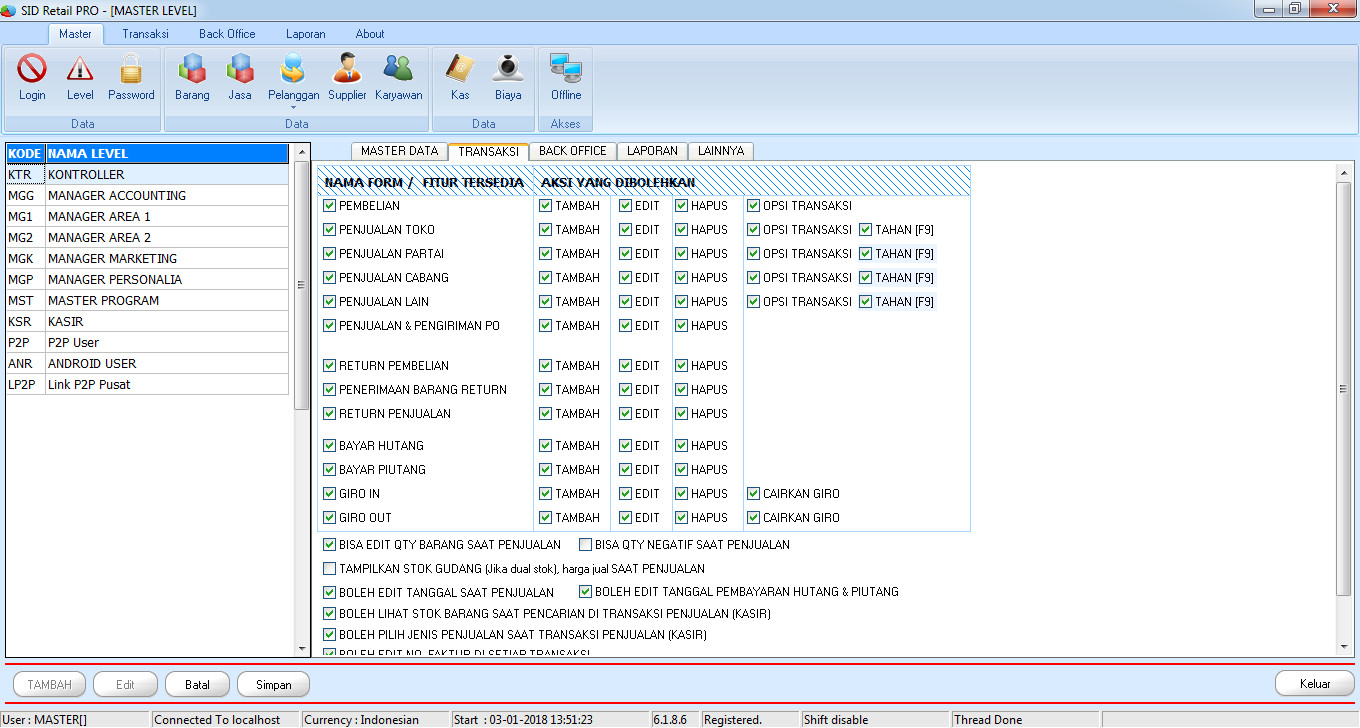
Task: Click the Batal button
Action: click(197, 685)
